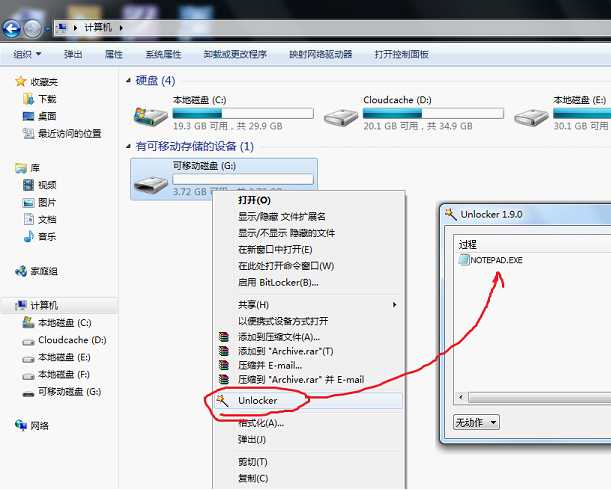Image resolution: width=611 pixels, height=490 pixels.
Task: Open the 图片 library in sidebar
Action: [39, 203]
